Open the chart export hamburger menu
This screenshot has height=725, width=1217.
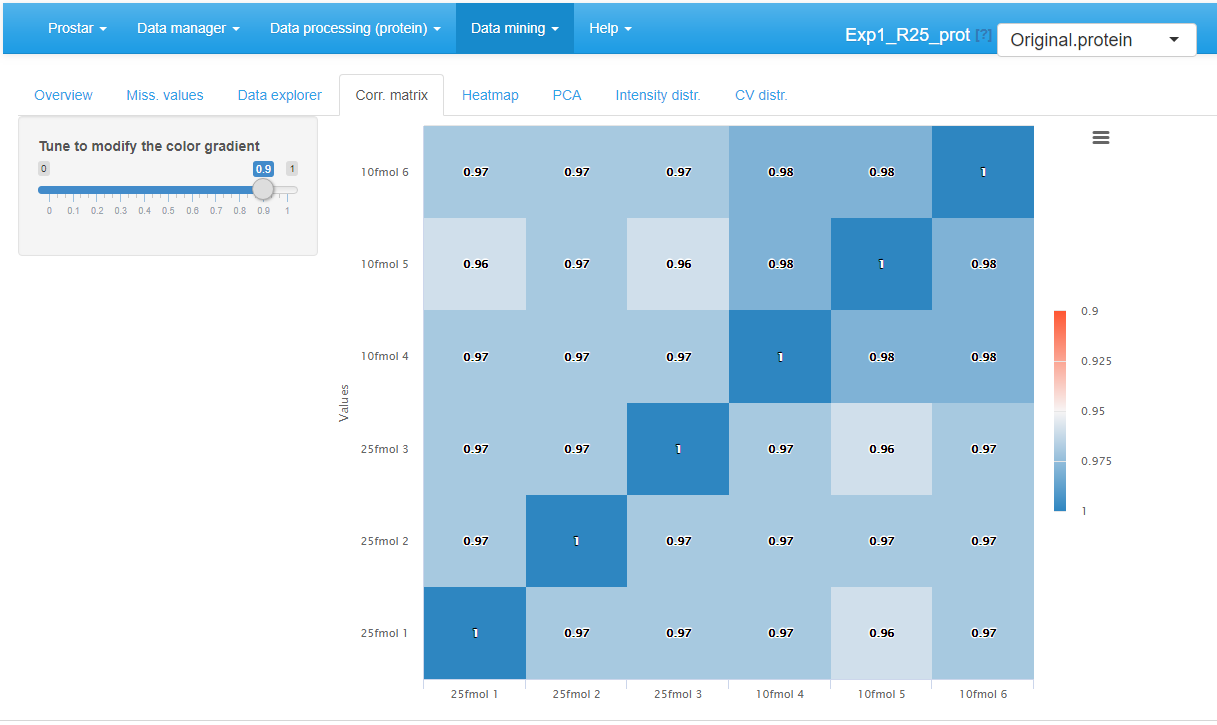tap(1101, 137)
